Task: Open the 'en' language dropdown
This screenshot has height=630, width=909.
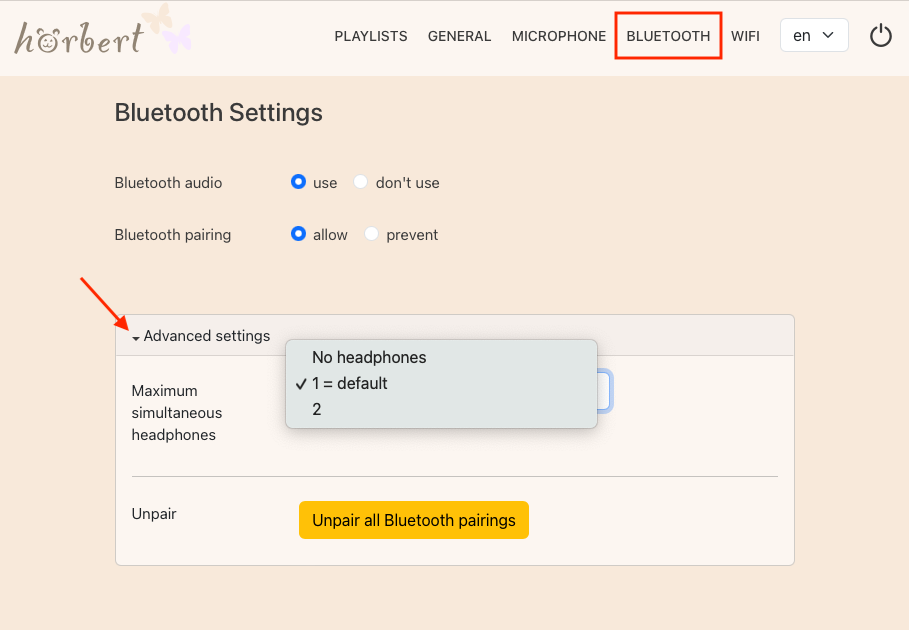Action: coord(813,36)
